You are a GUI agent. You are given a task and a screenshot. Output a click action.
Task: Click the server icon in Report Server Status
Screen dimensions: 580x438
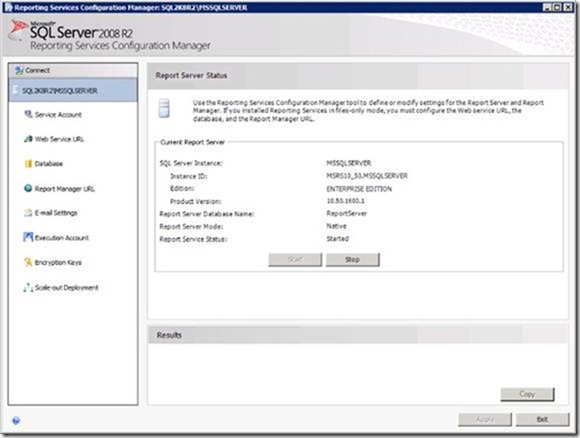point(164,108)
